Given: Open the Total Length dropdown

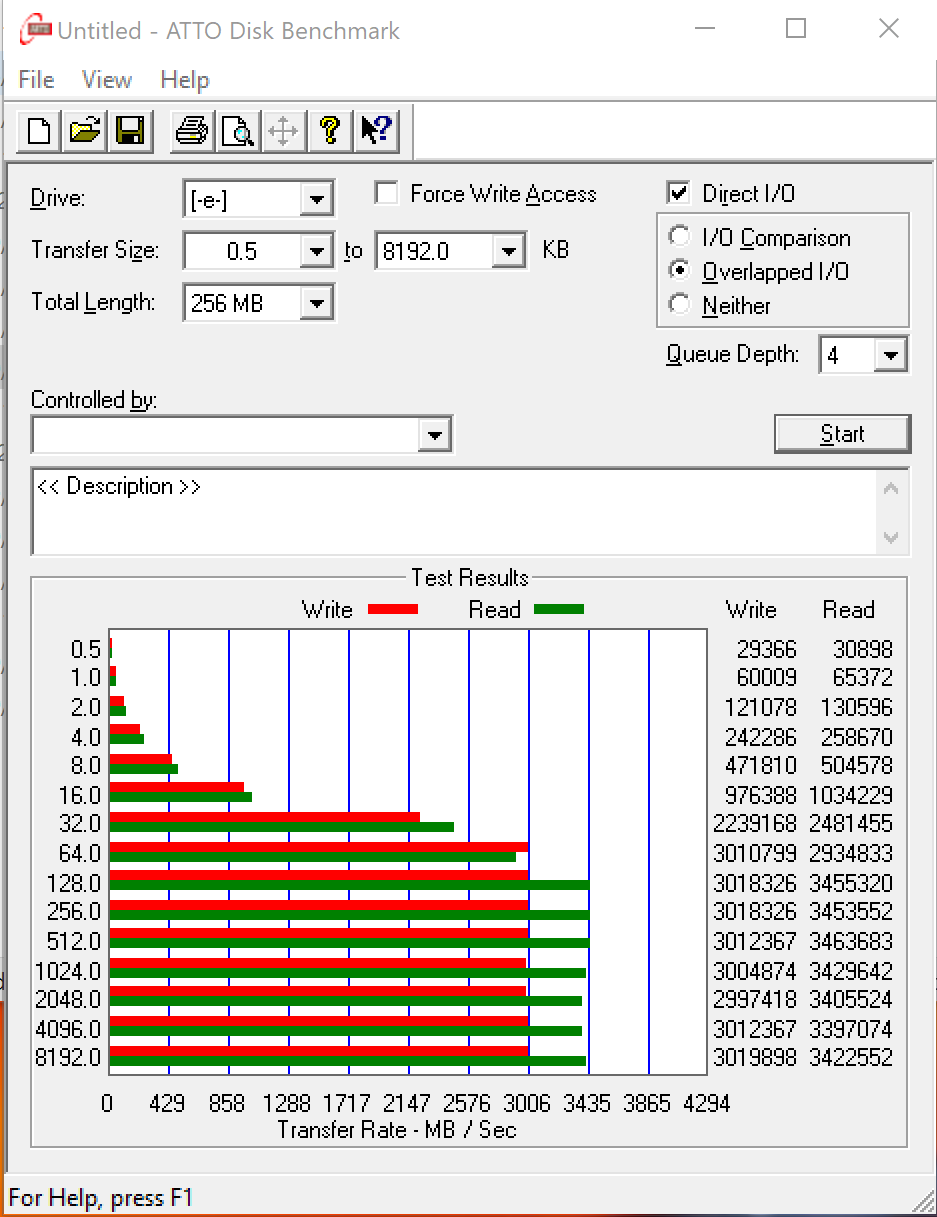Looking at the screenshot, I should (x=316, y=303).
